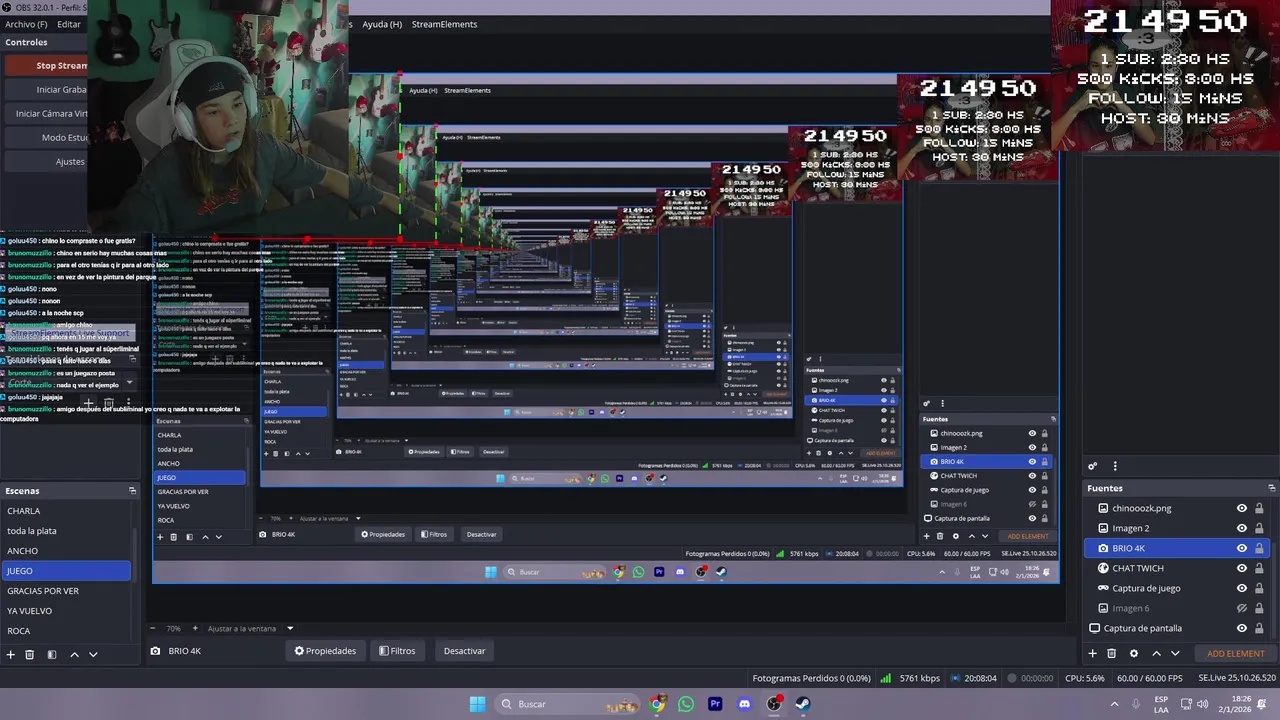The width and height of the screenshot is (1280, 720).
Task: Toggle lock on Captura de pantalla source
Action: 1259,628
